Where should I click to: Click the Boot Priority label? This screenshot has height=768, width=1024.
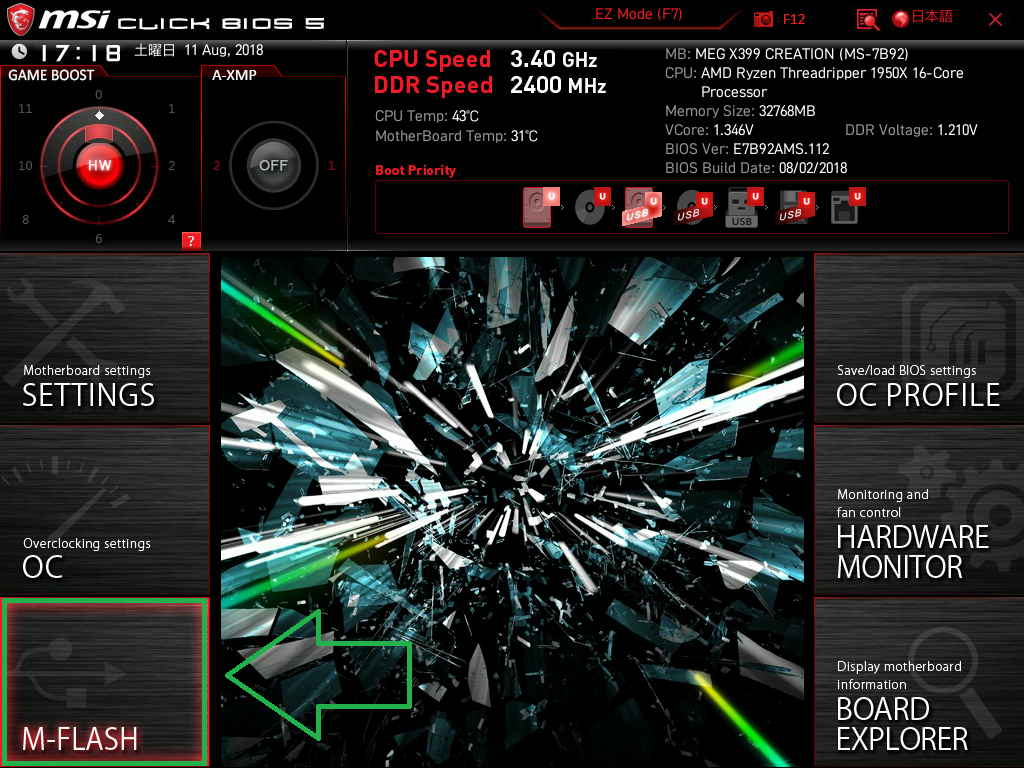(x=415, y=170)
